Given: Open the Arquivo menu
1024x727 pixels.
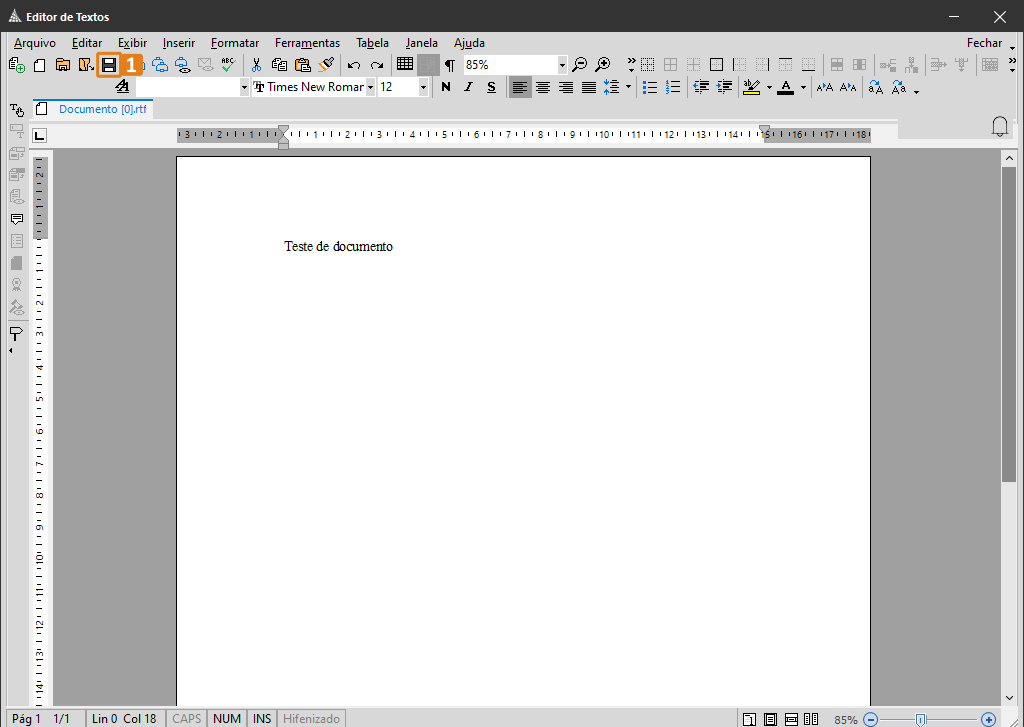Looking at the screenshot, I should tap(35, 43).
